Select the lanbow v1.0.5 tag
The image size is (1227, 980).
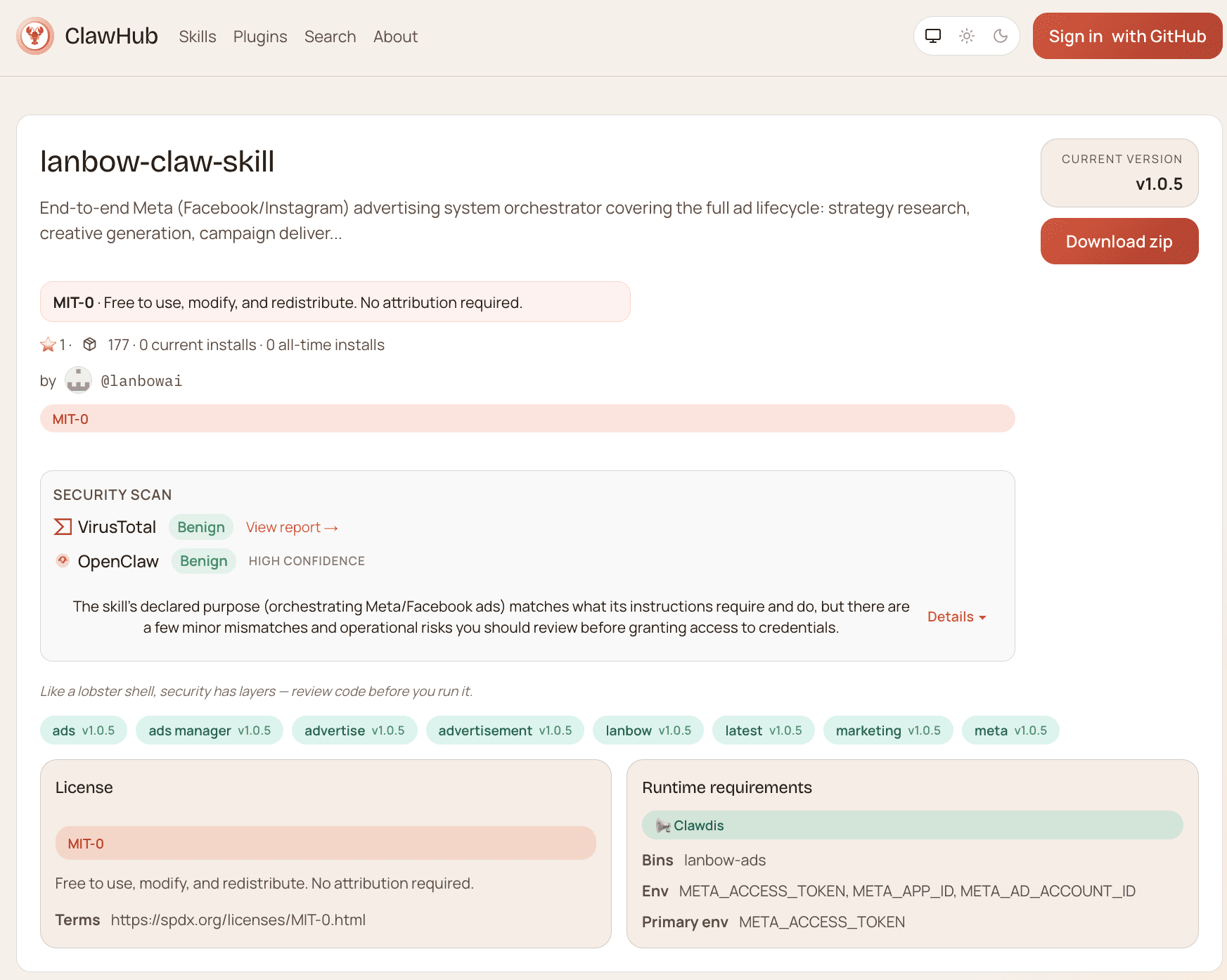pos(648,730)
